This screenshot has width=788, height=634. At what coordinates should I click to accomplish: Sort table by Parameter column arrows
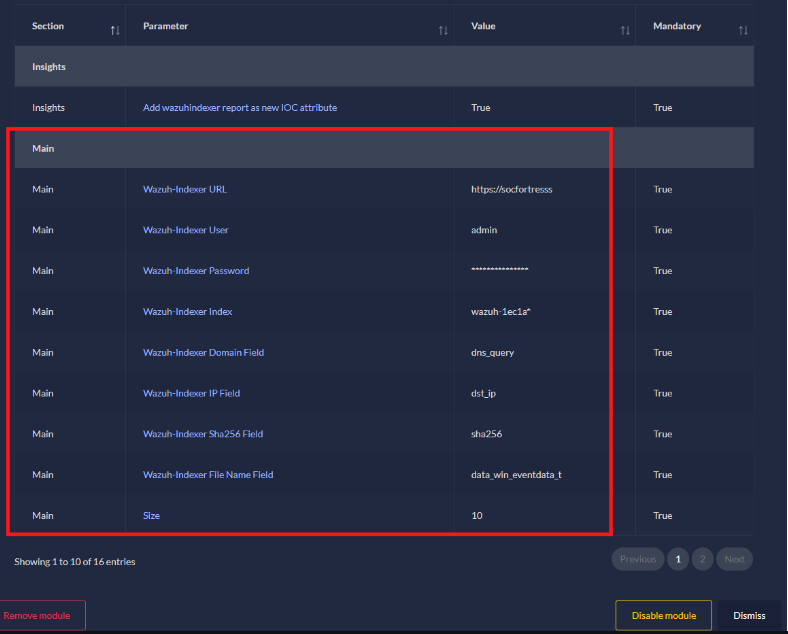click(x=443, y=31)
